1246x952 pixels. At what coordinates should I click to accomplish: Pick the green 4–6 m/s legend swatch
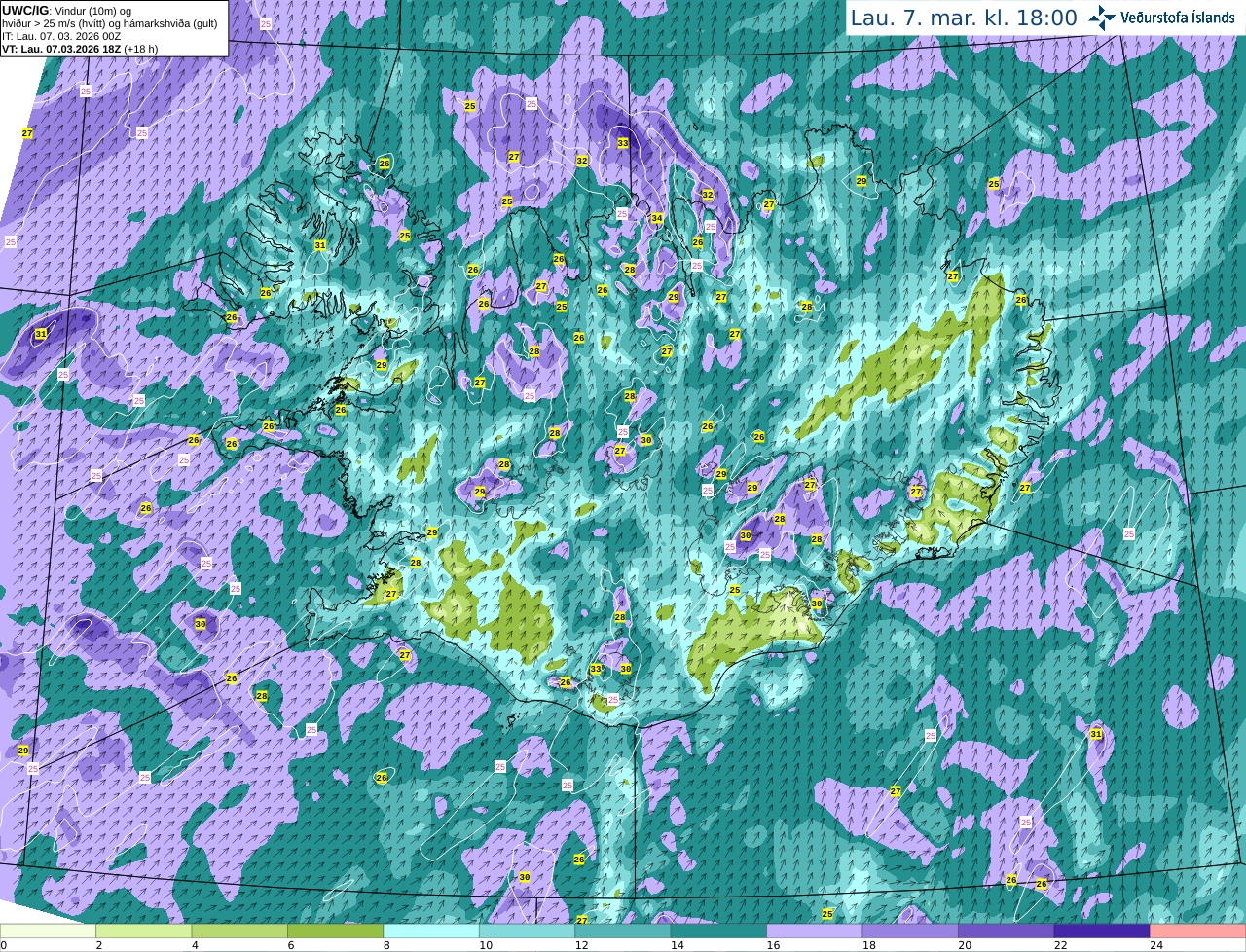pyautogui.click(x=239, y=931)
